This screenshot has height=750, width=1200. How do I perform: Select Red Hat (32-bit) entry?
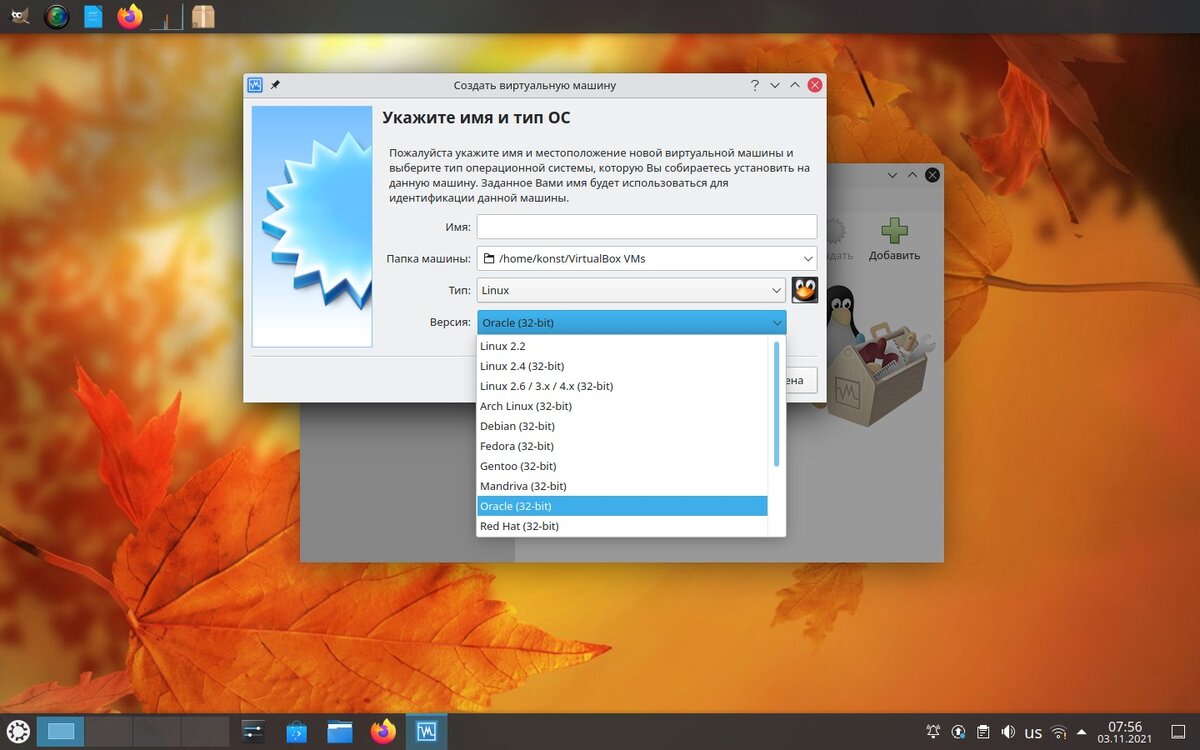point(622,526)
